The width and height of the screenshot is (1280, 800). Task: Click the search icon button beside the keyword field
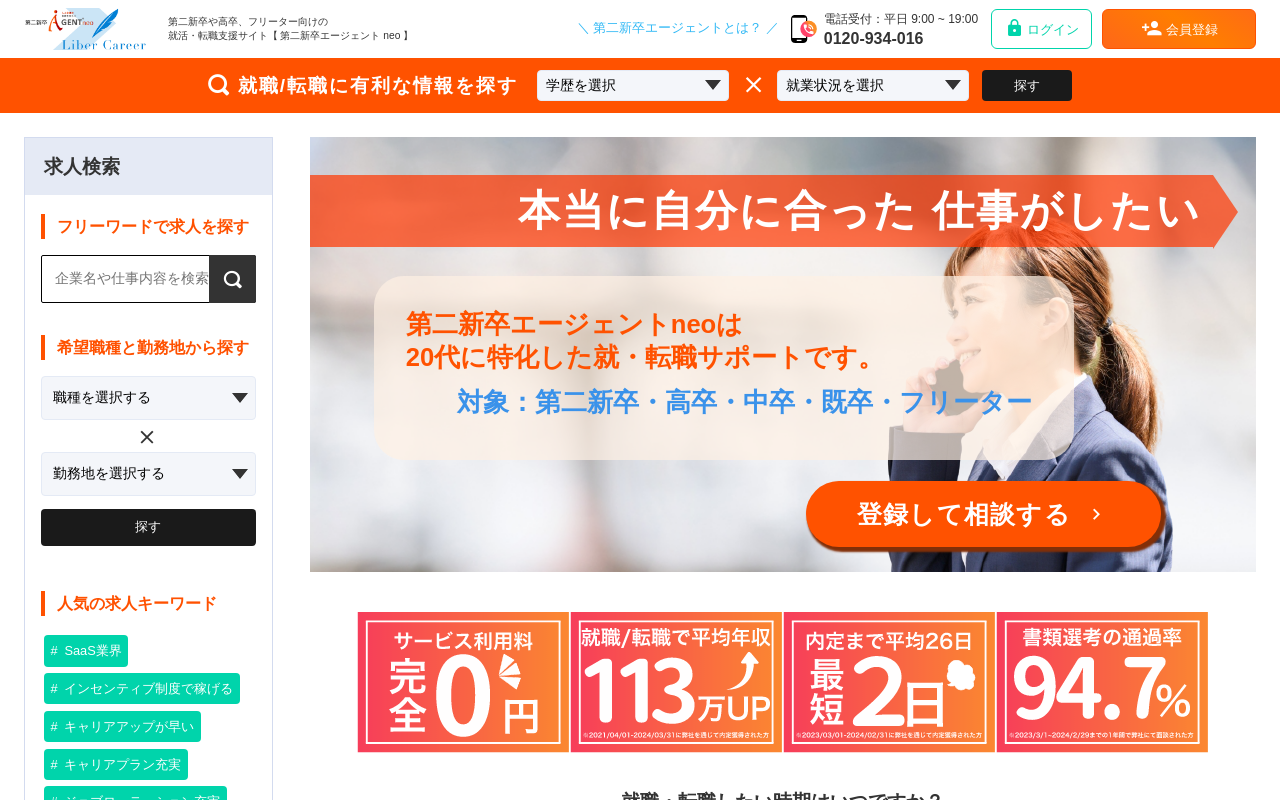coord(233,279)
